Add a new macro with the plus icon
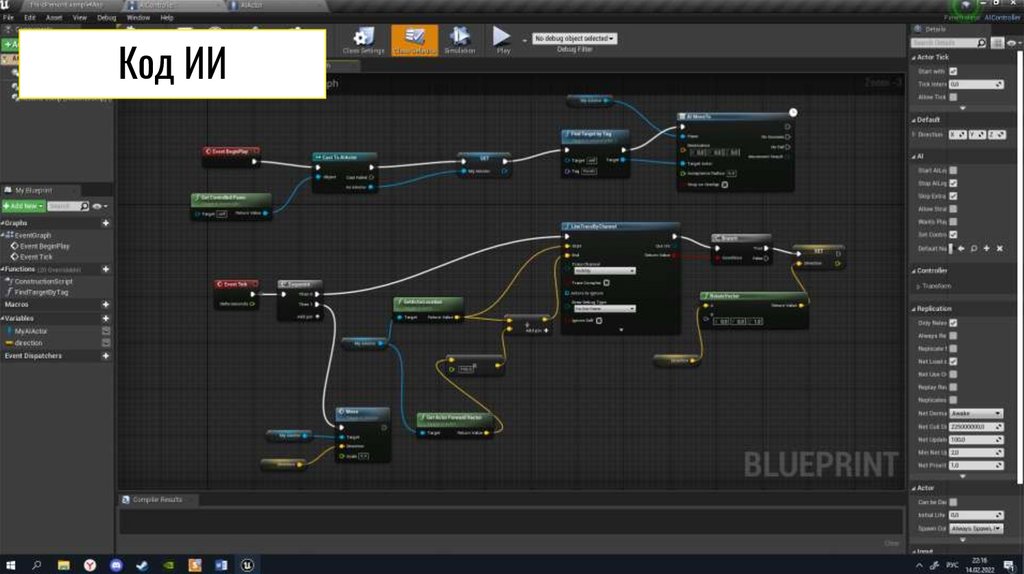 point(106,304)
